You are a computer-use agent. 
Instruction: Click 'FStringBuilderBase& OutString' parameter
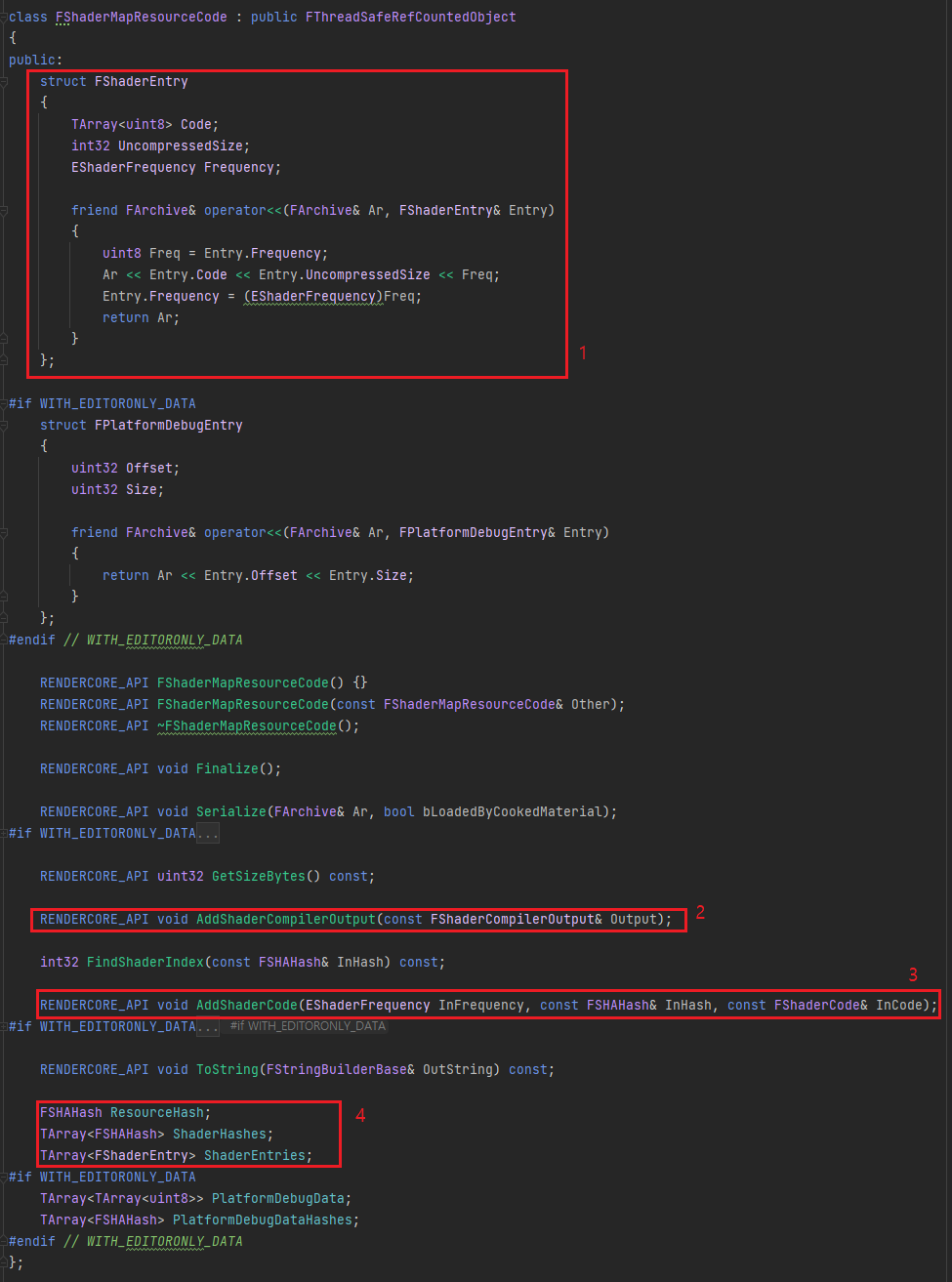tap(380, 1069)
